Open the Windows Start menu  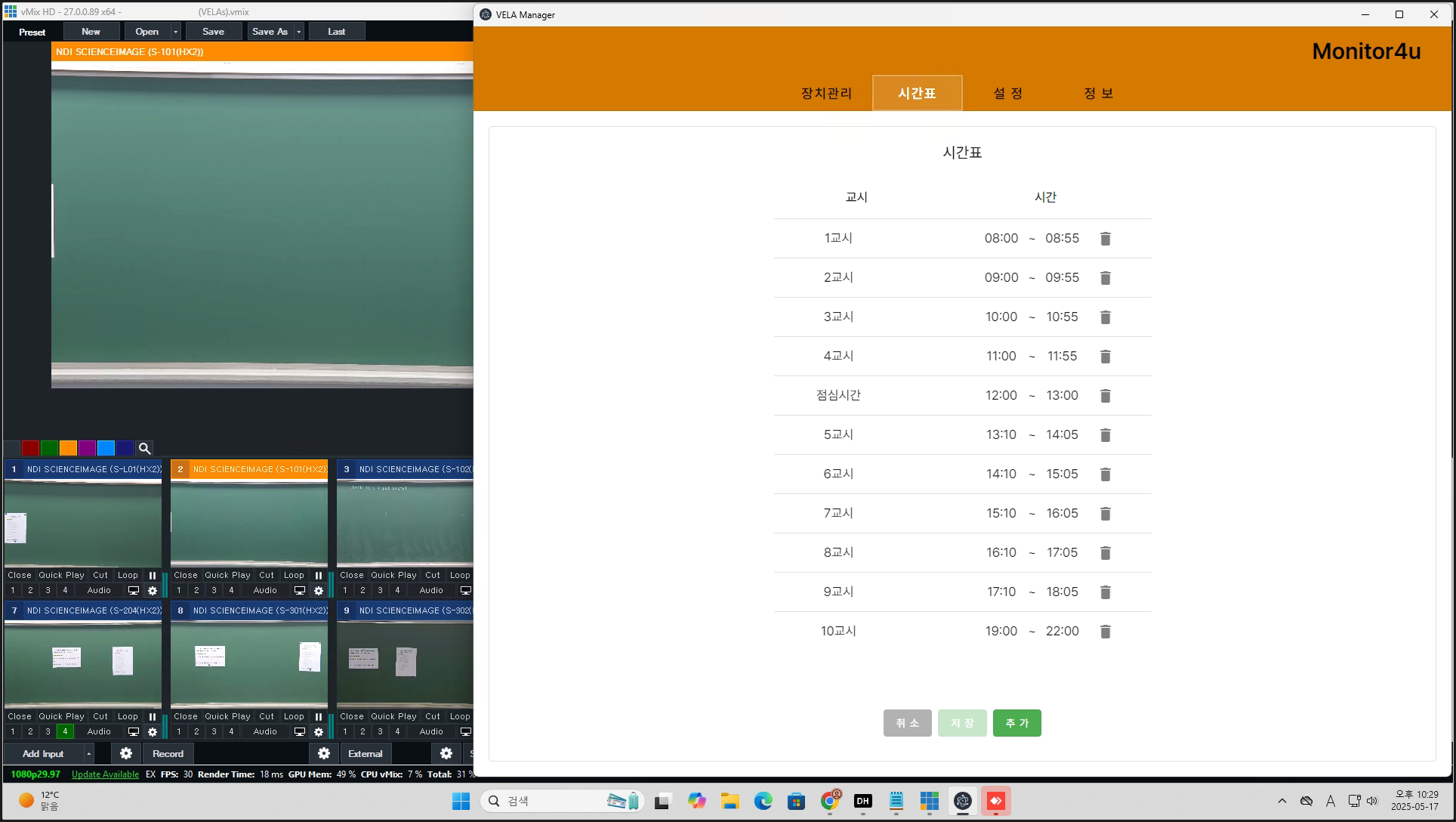tap(461, 801)
